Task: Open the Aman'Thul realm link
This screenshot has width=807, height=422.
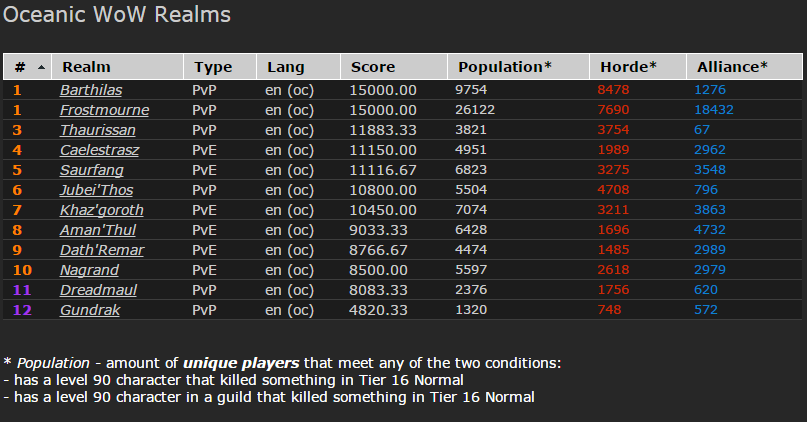Action: 98,230
